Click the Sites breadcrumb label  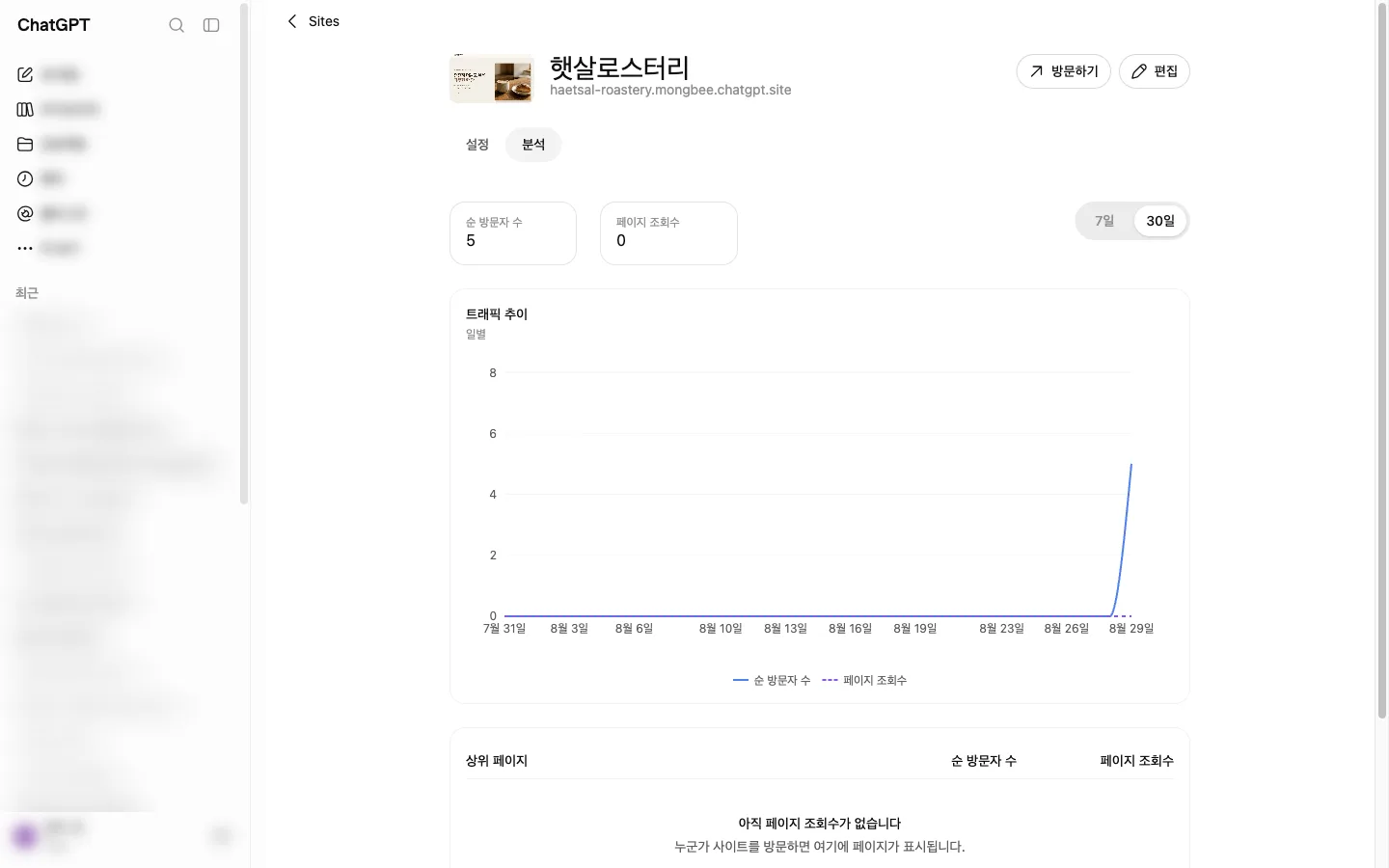tap(324, 21)
